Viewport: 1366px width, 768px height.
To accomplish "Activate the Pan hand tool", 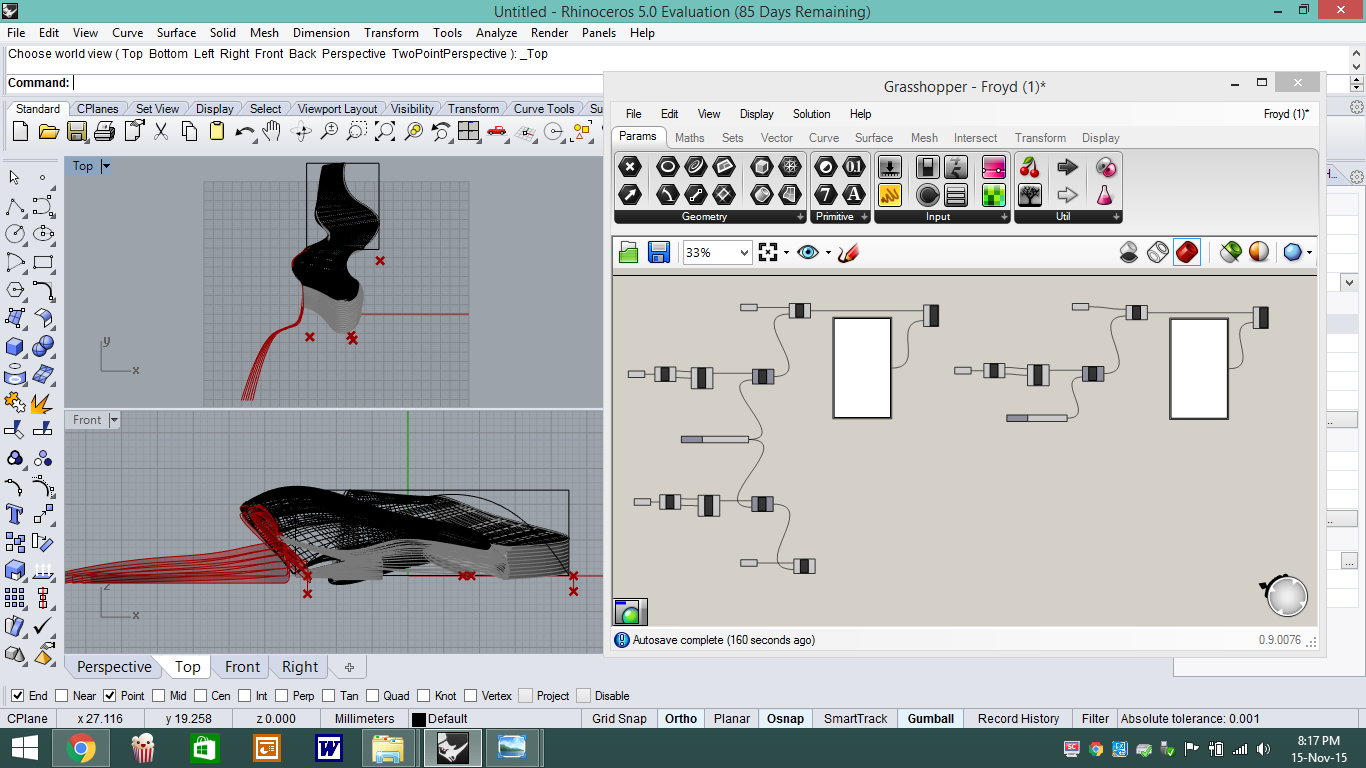I will [272, 131].
